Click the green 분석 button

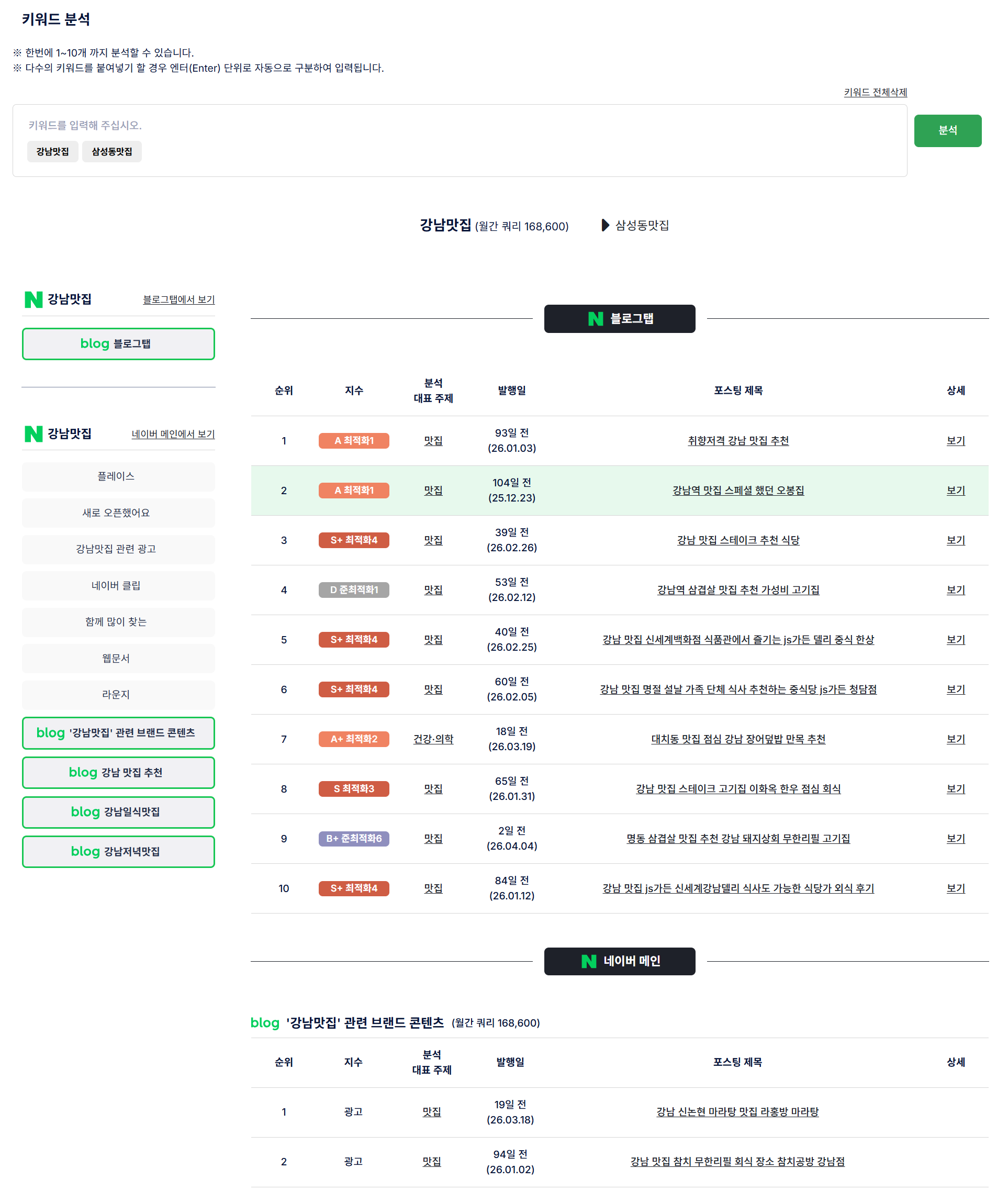coord(947,130)
